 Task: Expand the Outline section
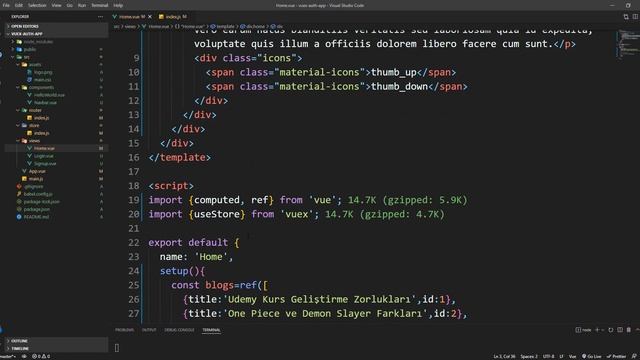pyautogui.click(x=57, y=341)
